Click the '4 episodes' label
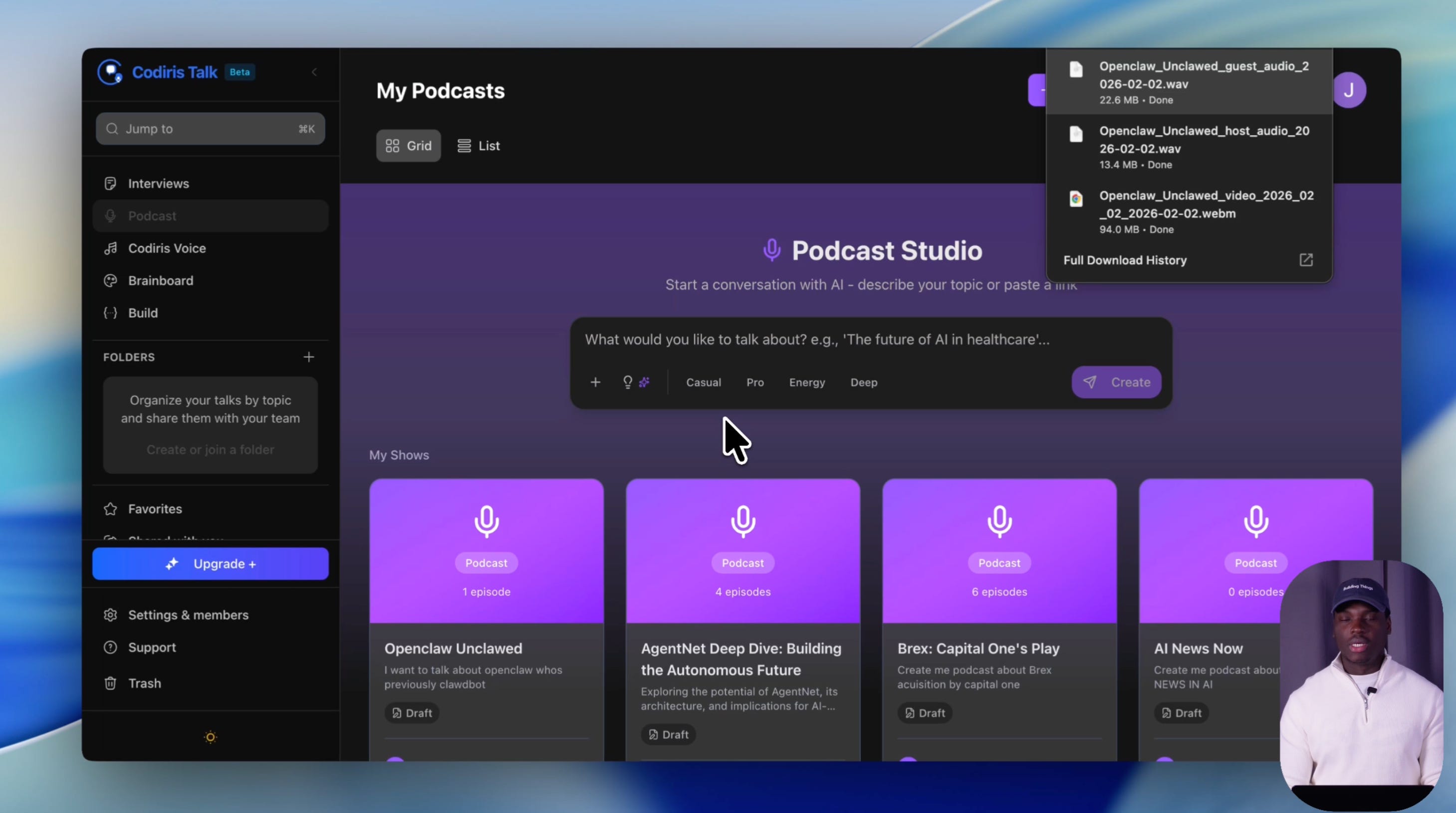Viewport: 1456px width, 813px height. click(x=743, y=592)
